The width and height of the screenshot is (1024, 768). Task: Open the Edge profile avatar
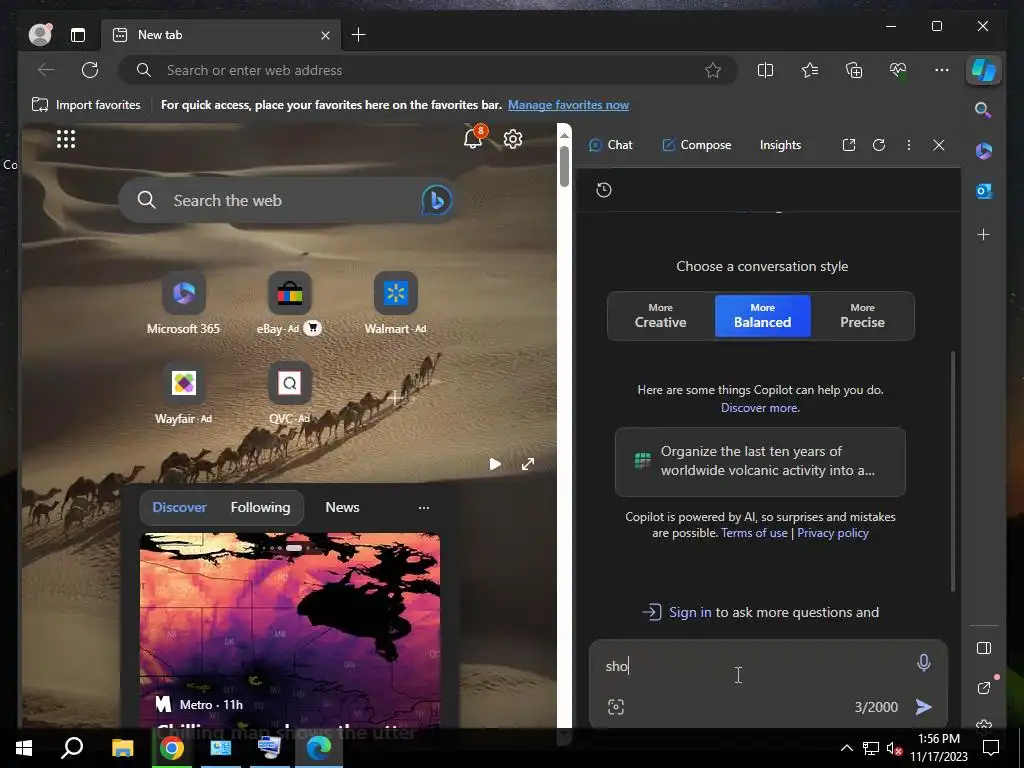[x=40, y=35]
